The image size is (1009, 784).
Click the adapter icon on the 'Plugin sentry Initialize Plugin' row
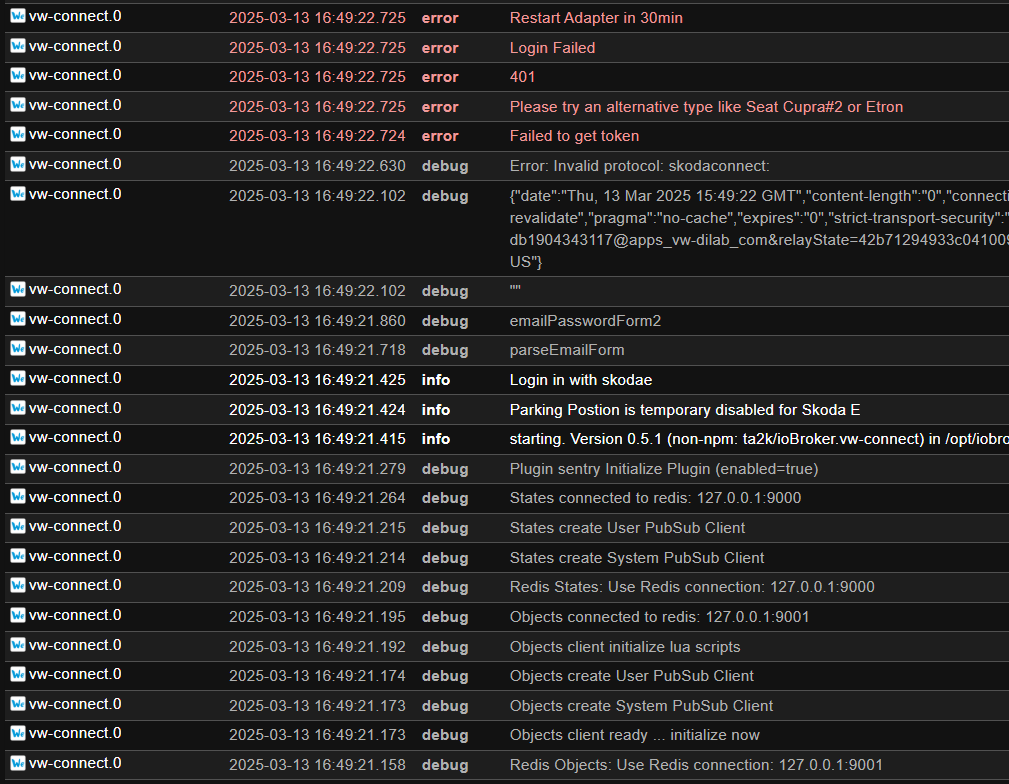tap(18, 468)
